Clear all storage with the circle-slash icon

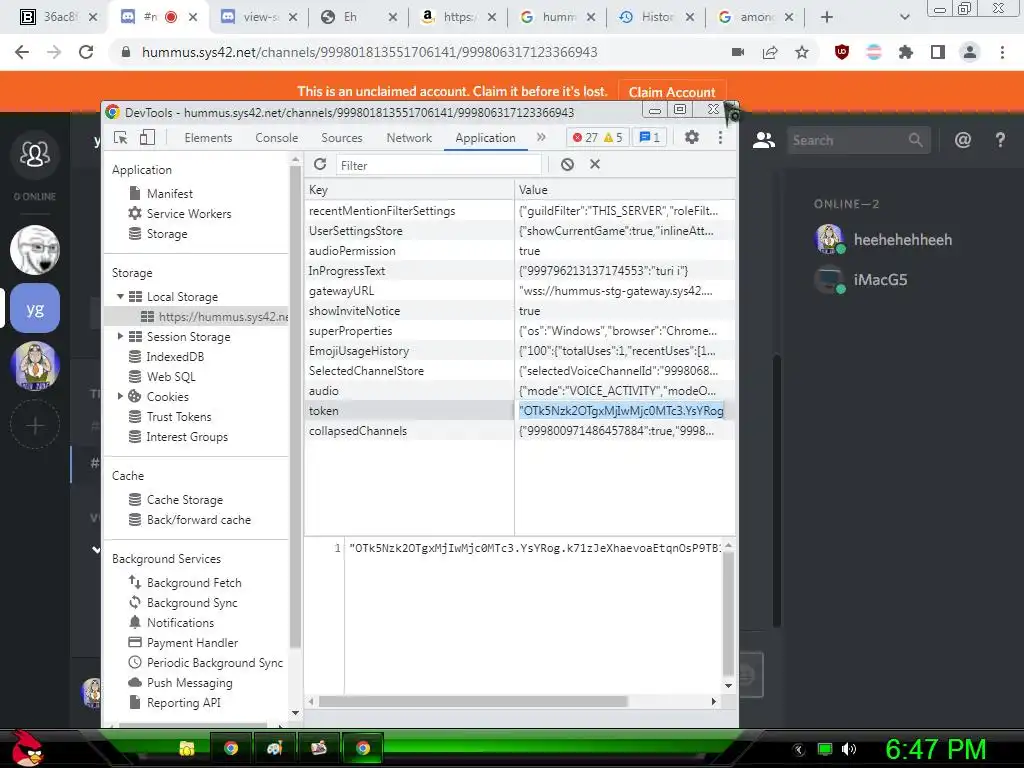pos(567,165)
